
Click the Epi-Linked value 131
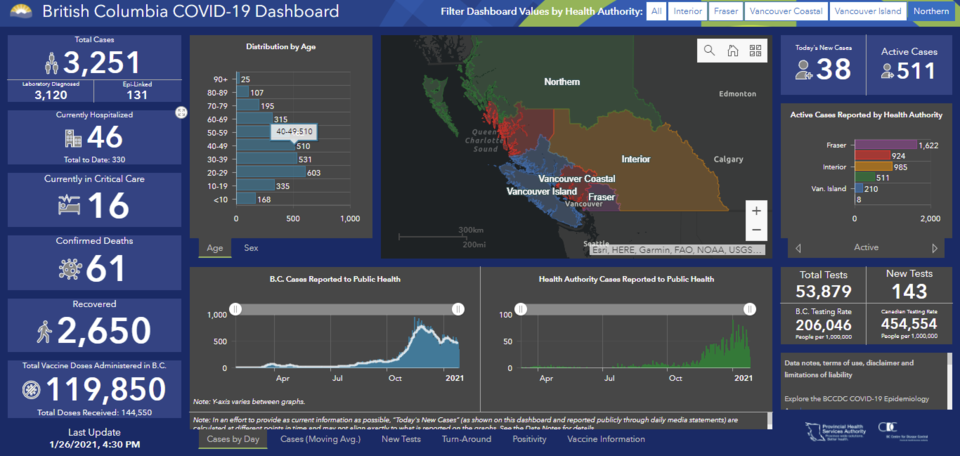tap(137, 94)
